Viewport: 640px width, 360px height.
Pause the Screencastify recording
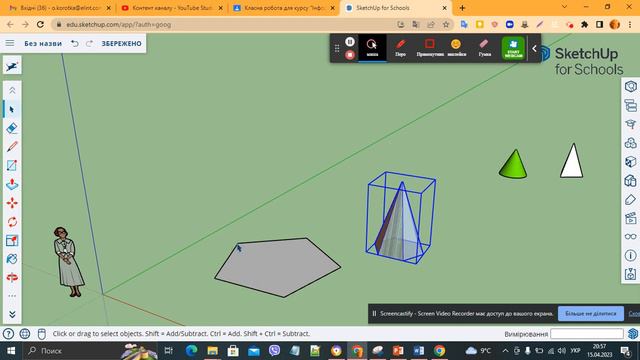(x=350, y=42)
